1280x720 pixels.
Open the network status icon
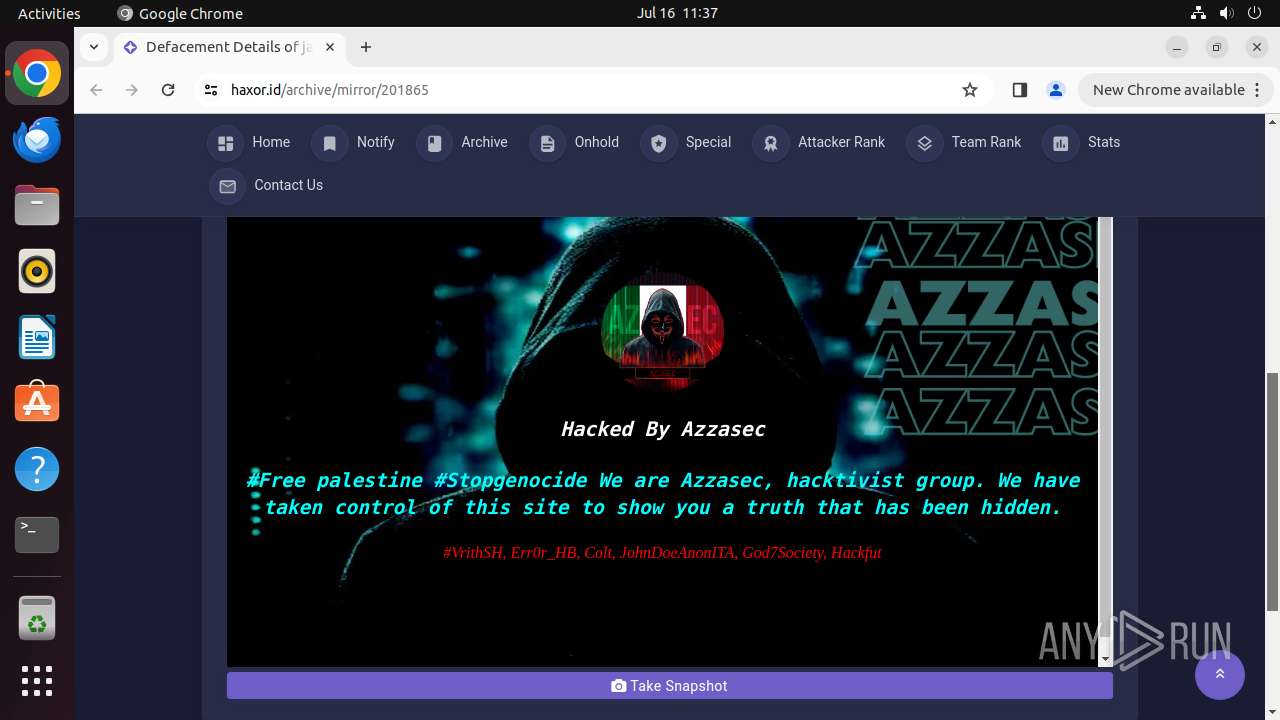[x=1199, y=13]
